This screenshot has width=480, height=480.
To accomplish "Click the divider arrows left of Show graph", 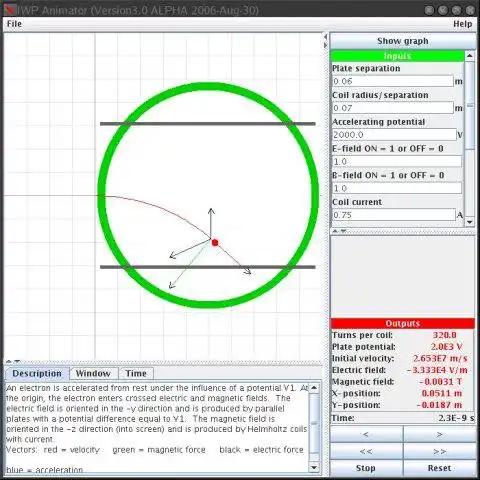I will coord(326,41).
